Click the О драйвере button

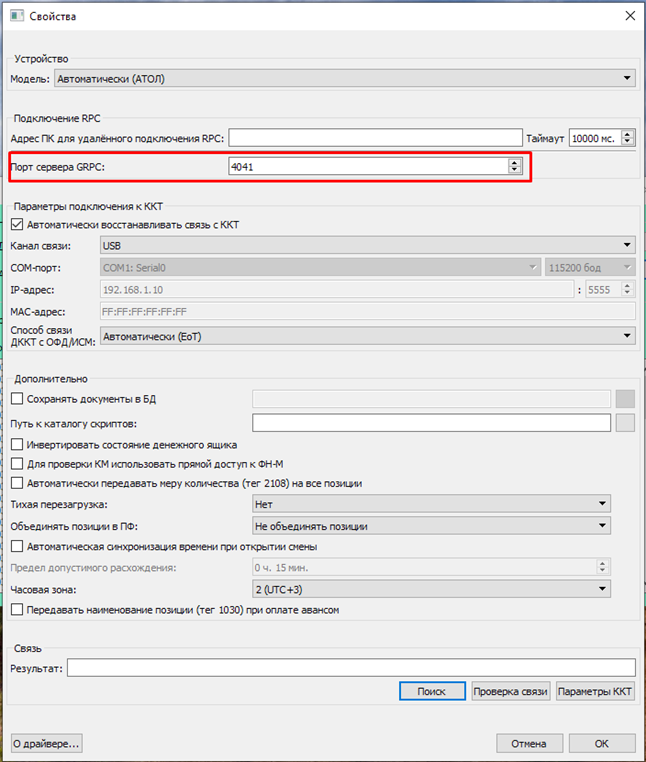[46, 743]
